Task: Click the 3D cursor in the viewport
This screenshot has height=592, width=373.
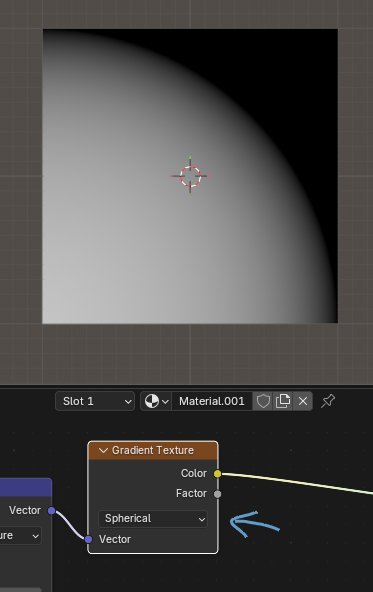Action: point(190,176)
